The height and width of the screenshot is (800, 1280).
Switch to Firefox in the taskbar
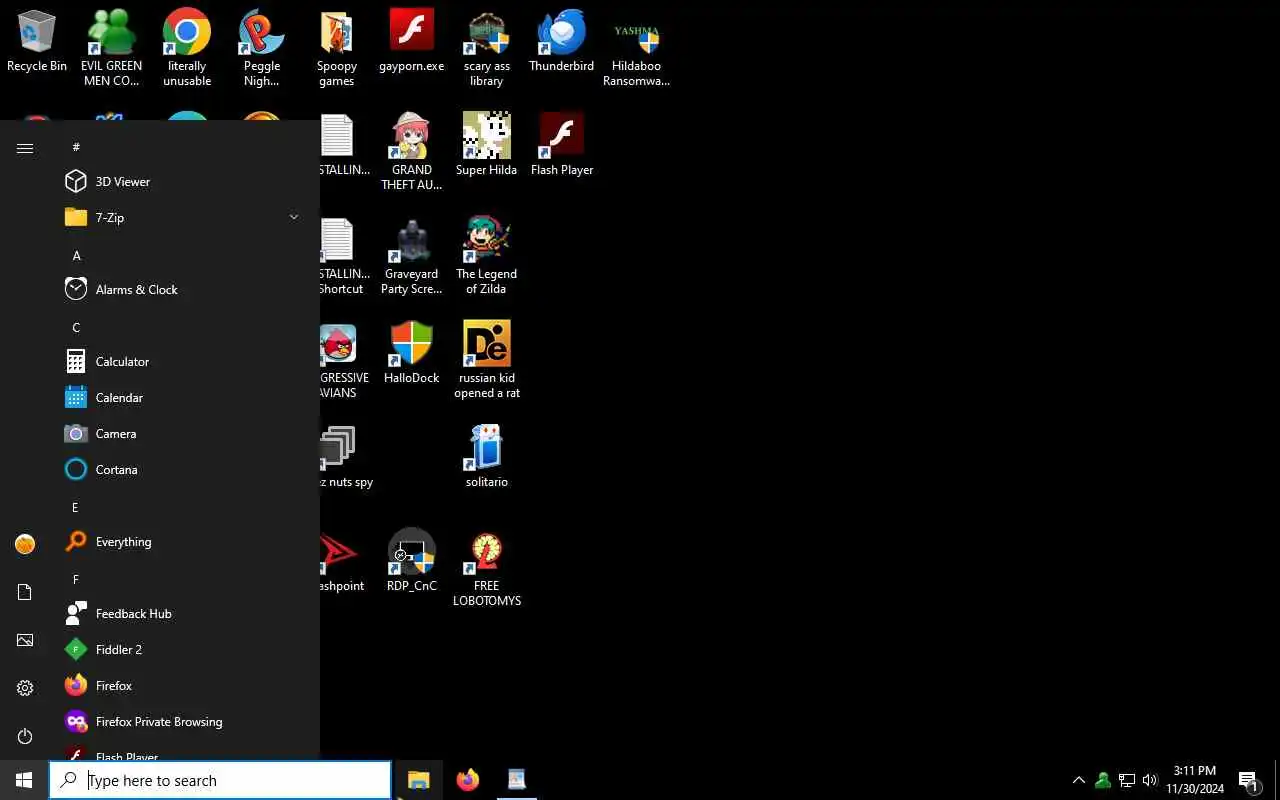pos(467,780)
